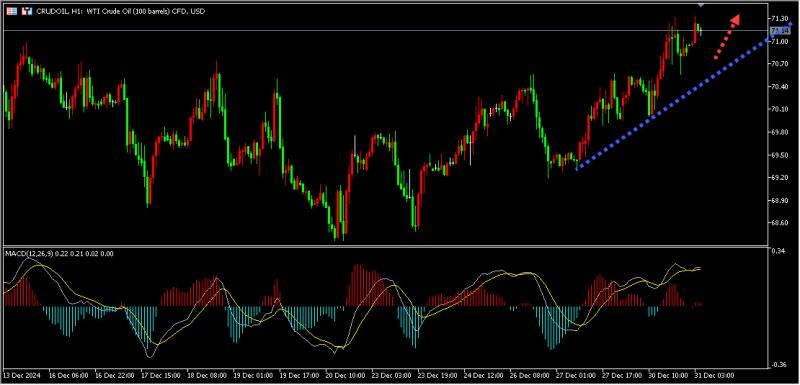The height and width of the screenshot is (385, 800).
Task: Show the One Click Trading panel icon
Action: click(28, 11)
